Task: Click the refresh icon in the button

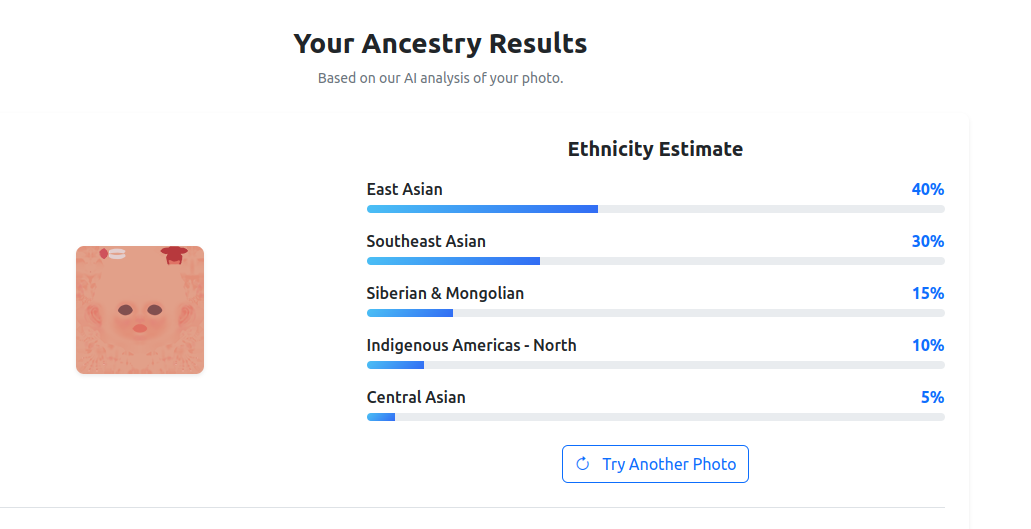Action: (x=583, y=464)
